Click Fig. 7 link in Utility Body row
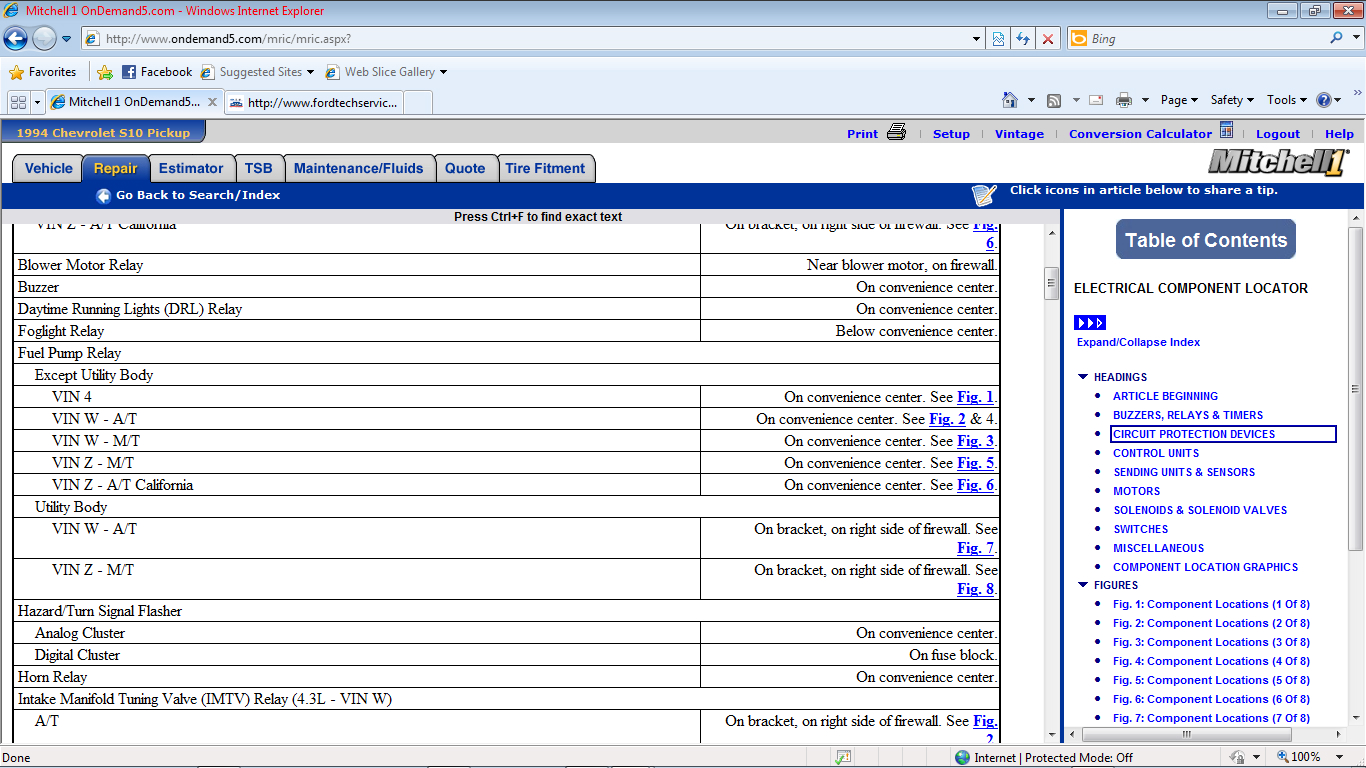 (975, 548)
